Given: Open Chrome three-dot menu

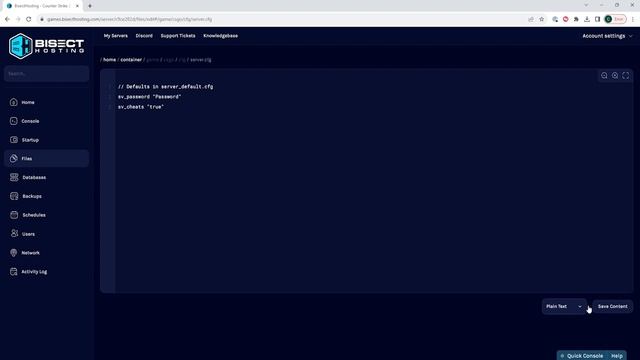Looking at the screenshot, I should [633, 19].
